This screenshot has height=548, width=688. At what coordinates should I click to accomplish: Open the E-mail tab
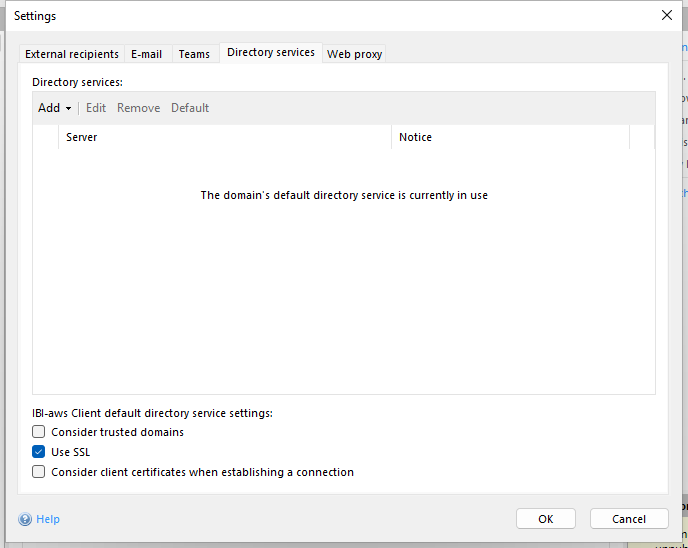pyautogui.click(x=146, y=54)
